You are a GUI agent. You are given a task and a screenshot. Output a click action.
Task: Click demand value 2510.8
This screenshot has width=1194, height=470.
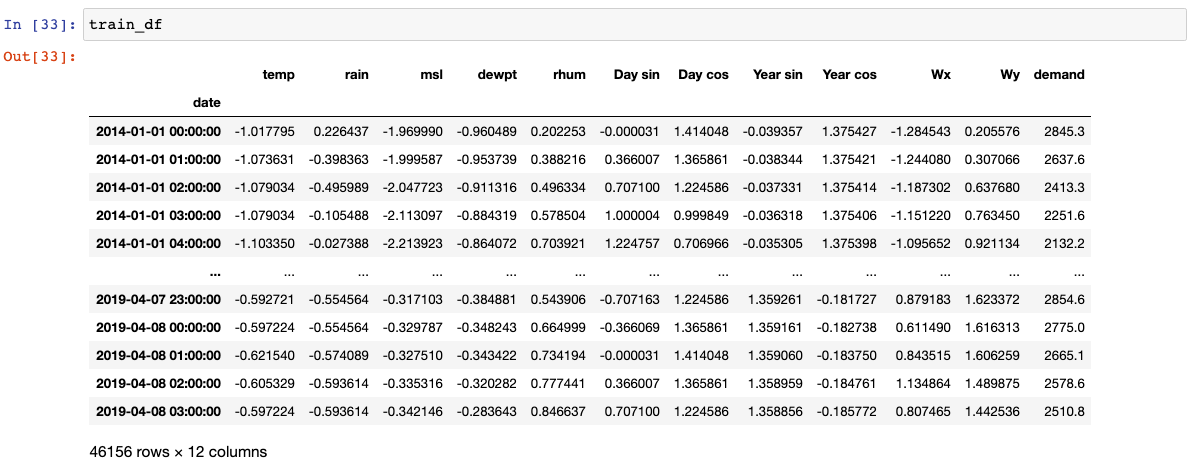(x=1066, y=411)
